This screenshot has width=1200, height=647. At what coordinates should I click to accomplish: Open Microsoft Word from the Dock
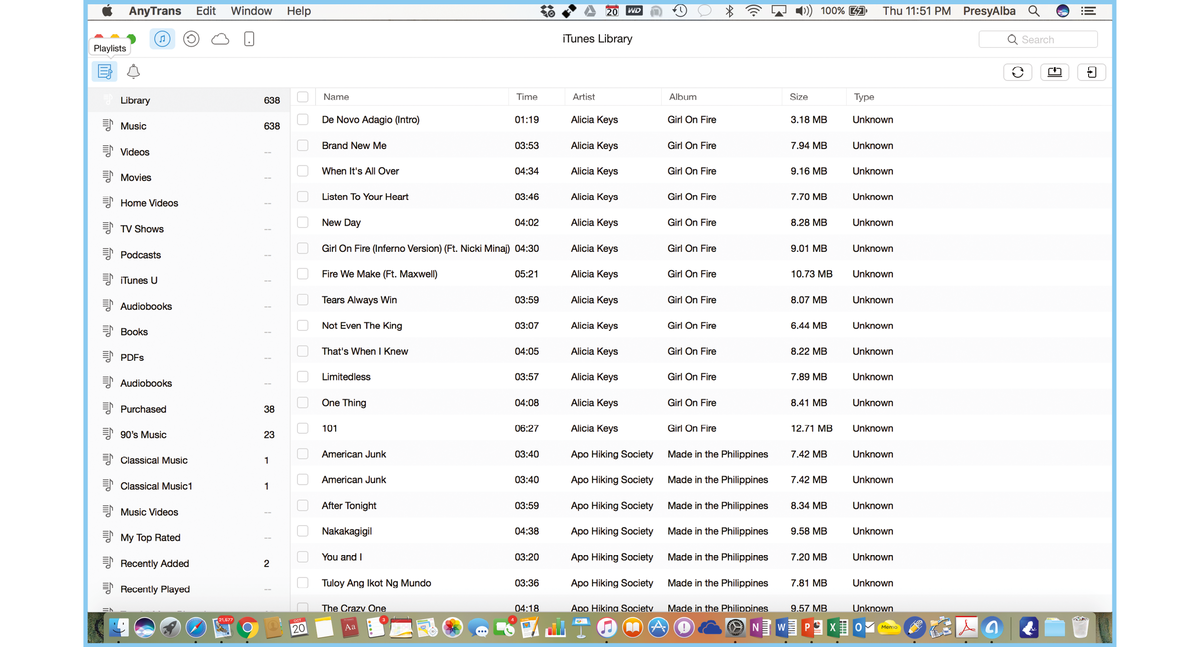coord(786,627)
